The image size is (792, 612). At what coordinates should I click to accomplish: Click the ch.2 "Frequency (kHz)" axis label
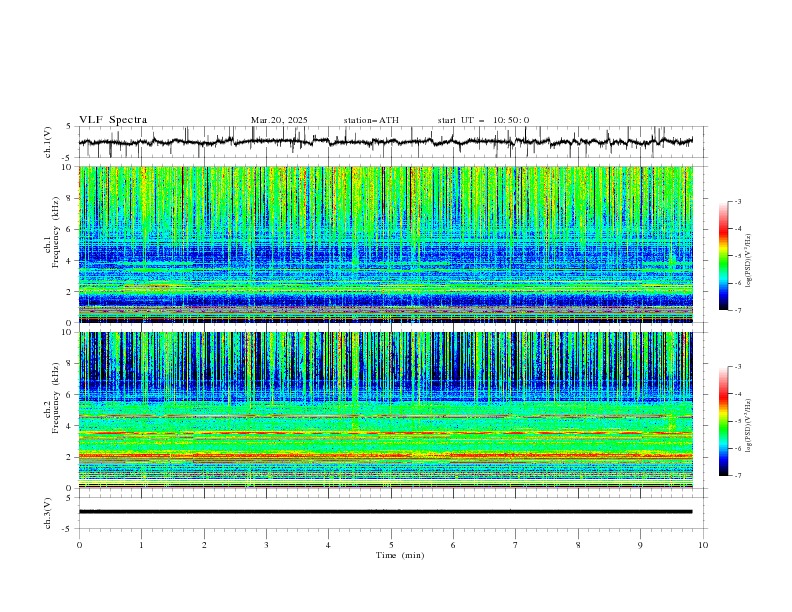coord(56,398)
